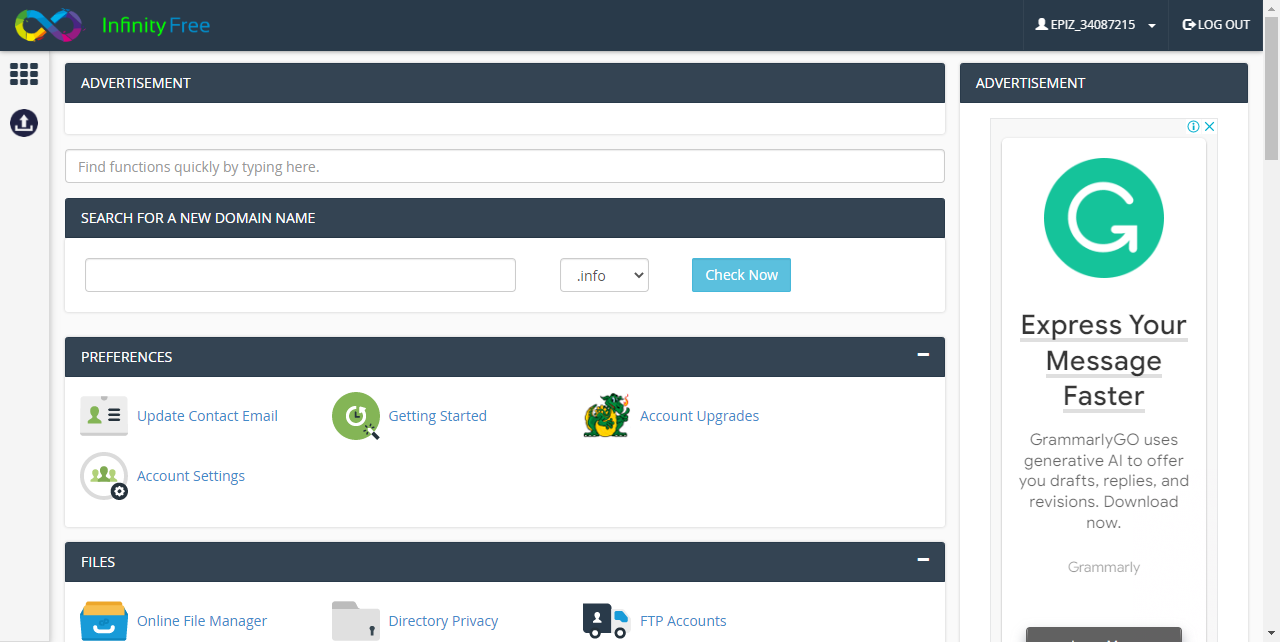
Task: Click the new domain name text box
Action: coord(300,275)
